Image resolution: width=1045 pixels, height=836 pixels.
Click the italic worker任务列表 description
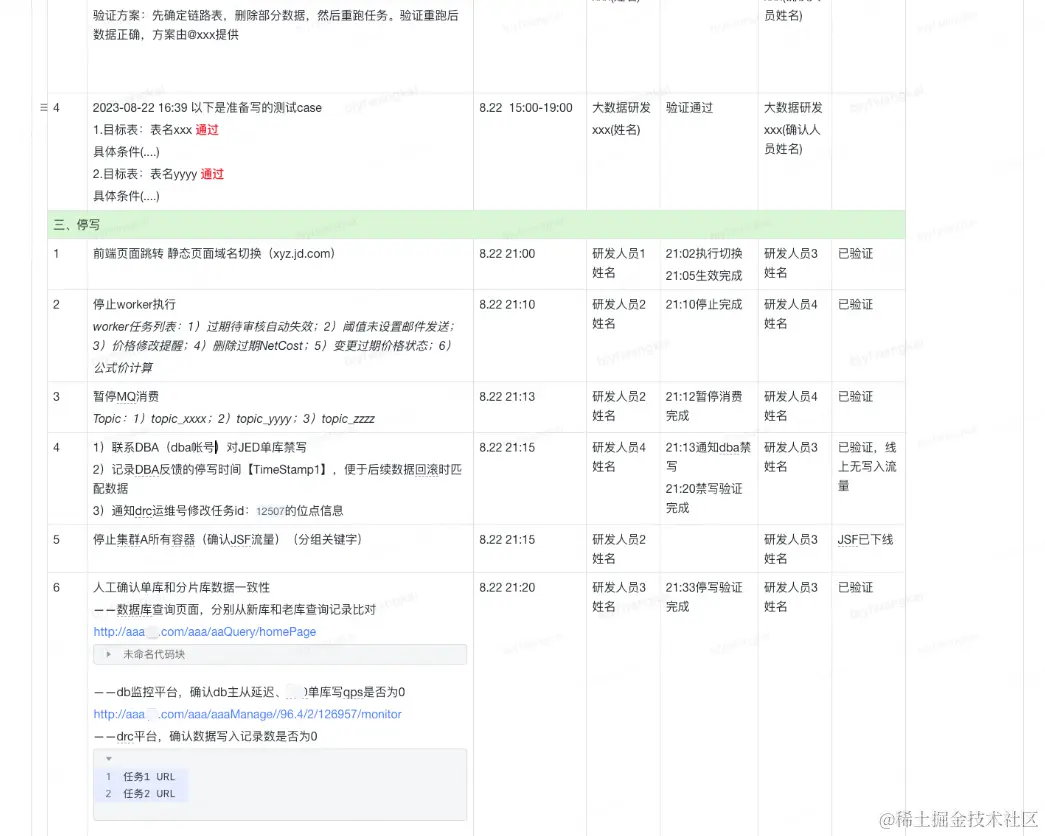coord(274,347)
